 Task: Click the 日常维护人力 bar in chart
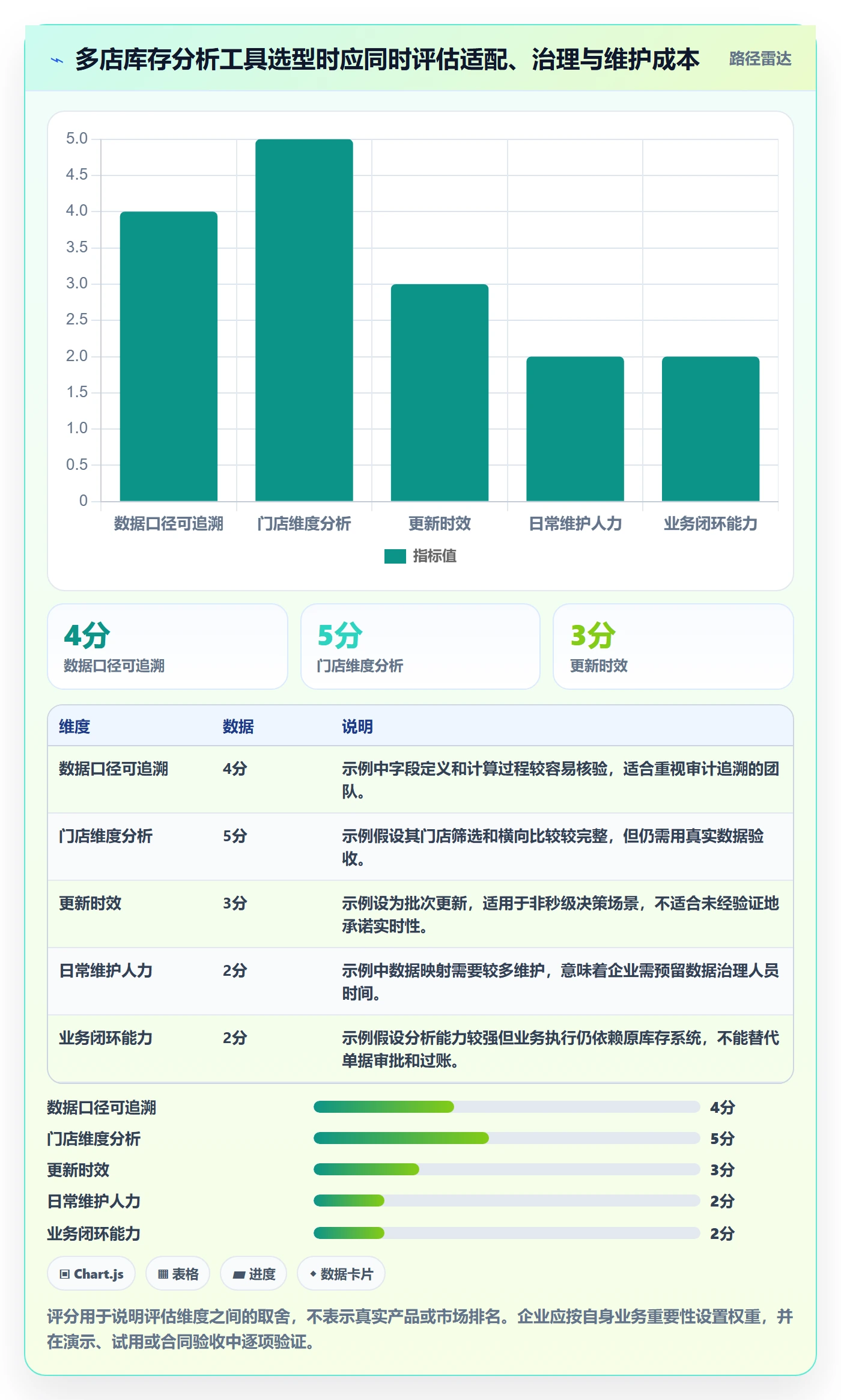click(x=575, y=429)
